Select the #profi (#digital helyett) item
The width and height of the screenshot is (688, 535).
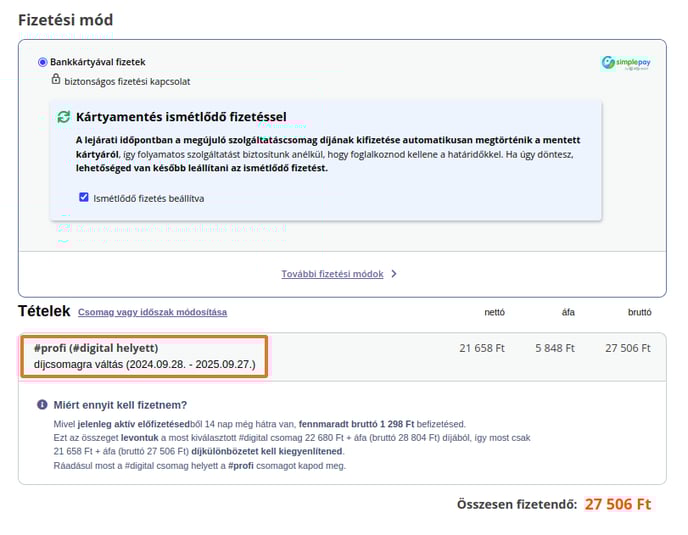tap(144, 356)
